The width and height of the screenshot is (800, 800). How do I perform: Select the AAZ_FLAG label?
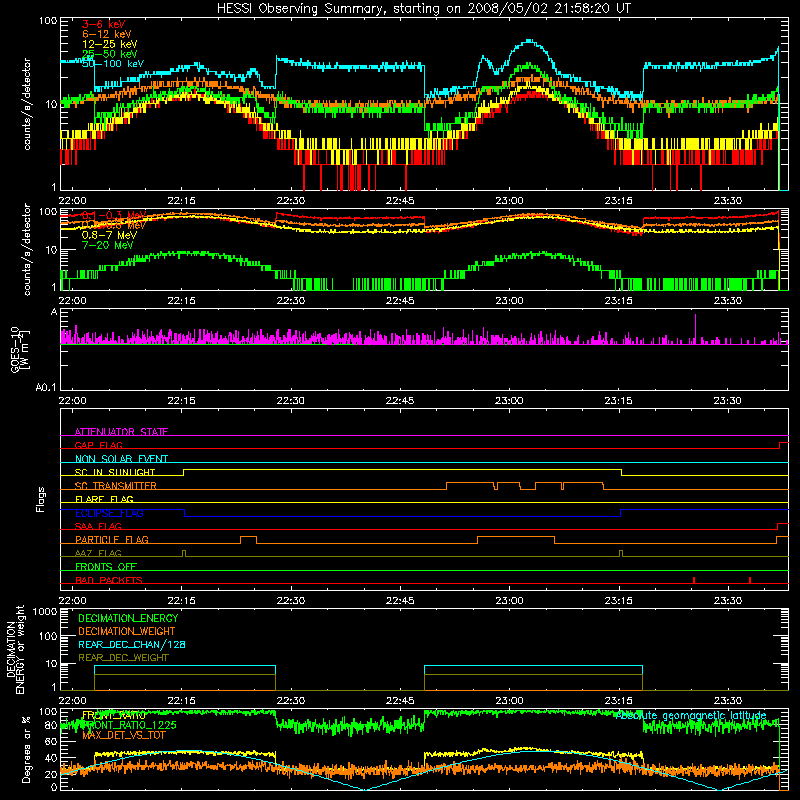point(98,553)
